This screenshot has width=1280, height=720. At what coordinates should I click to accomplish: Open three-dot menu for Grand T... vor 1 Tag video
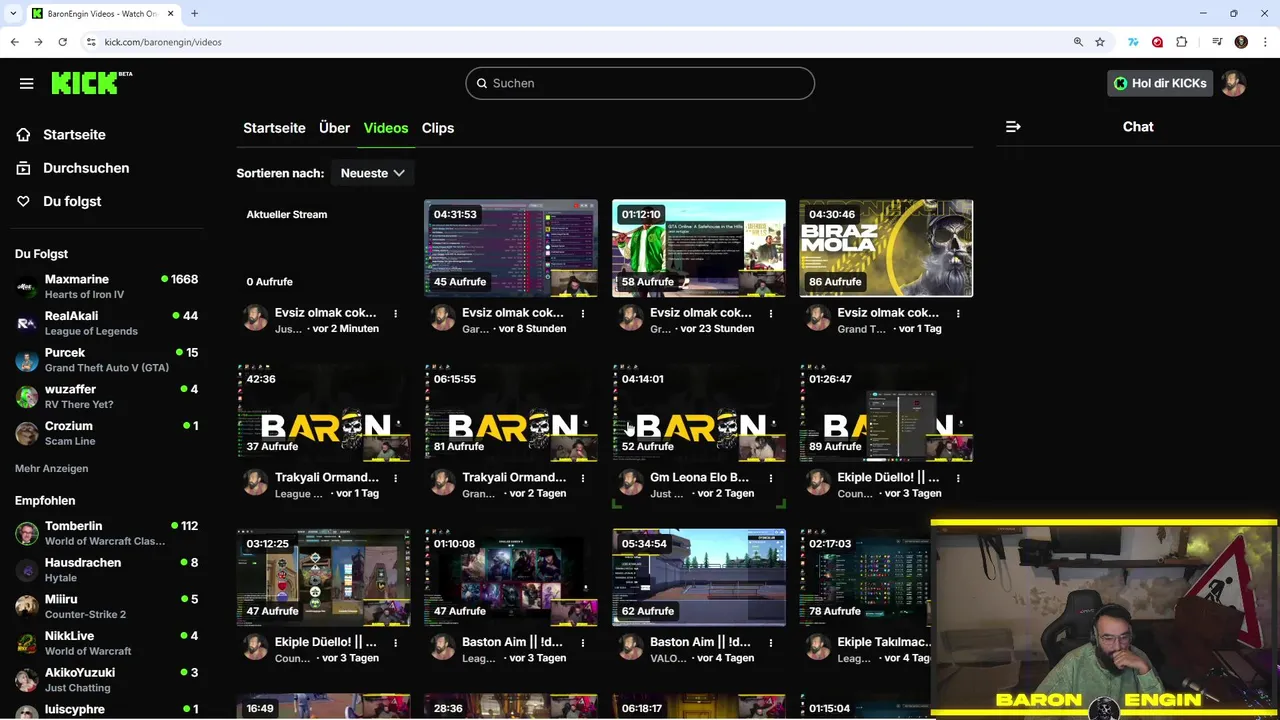tap(958, 313)
